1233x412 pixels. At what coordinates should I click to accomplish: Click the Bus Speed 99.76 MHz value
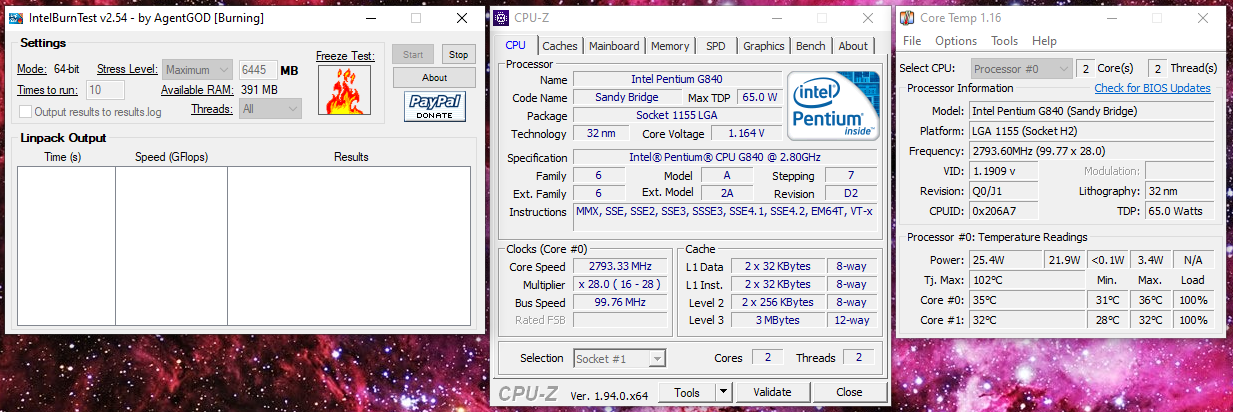click(621, 303)
